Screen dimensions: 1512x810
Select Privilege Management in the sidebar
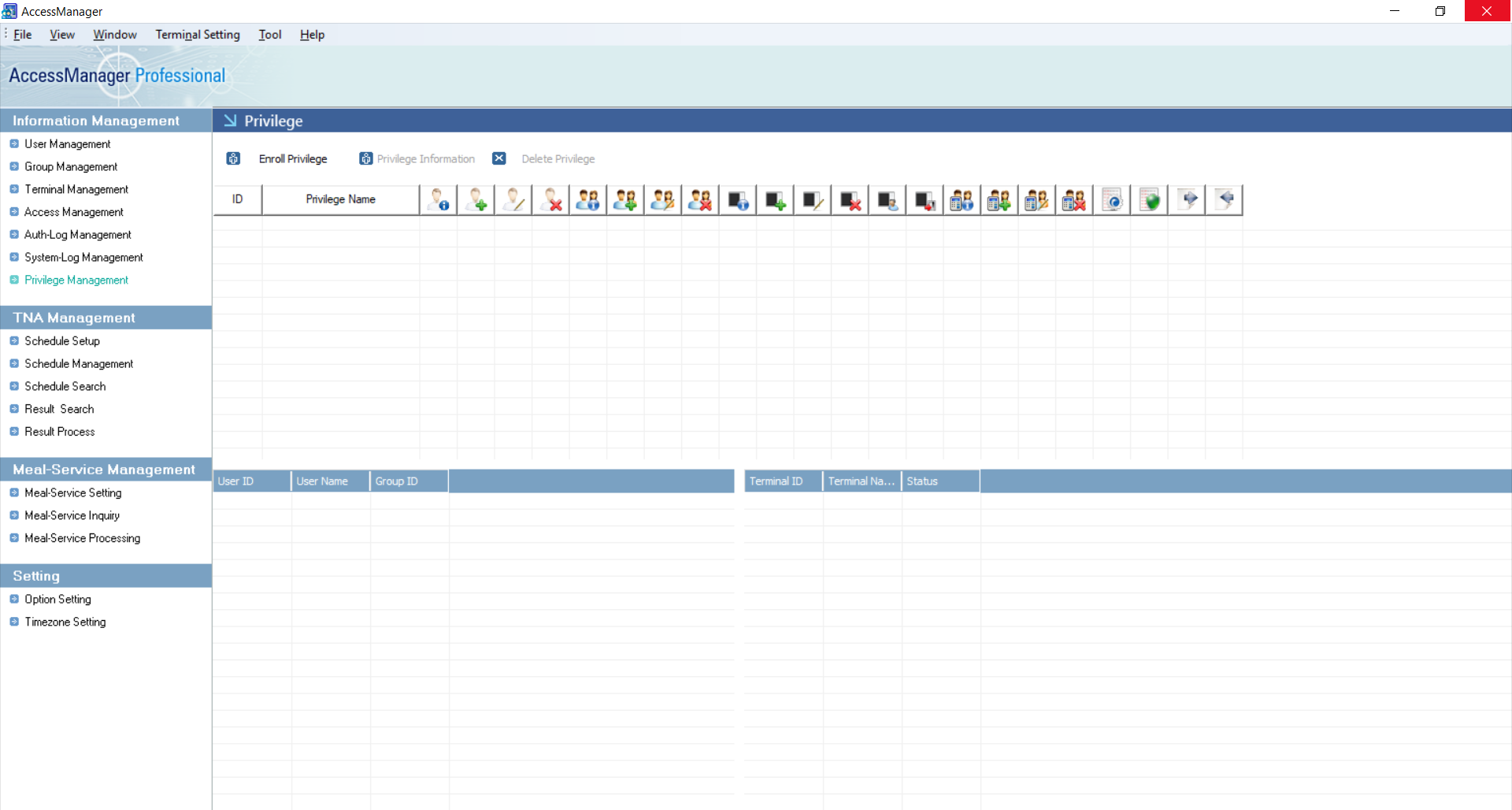point(76,280)
